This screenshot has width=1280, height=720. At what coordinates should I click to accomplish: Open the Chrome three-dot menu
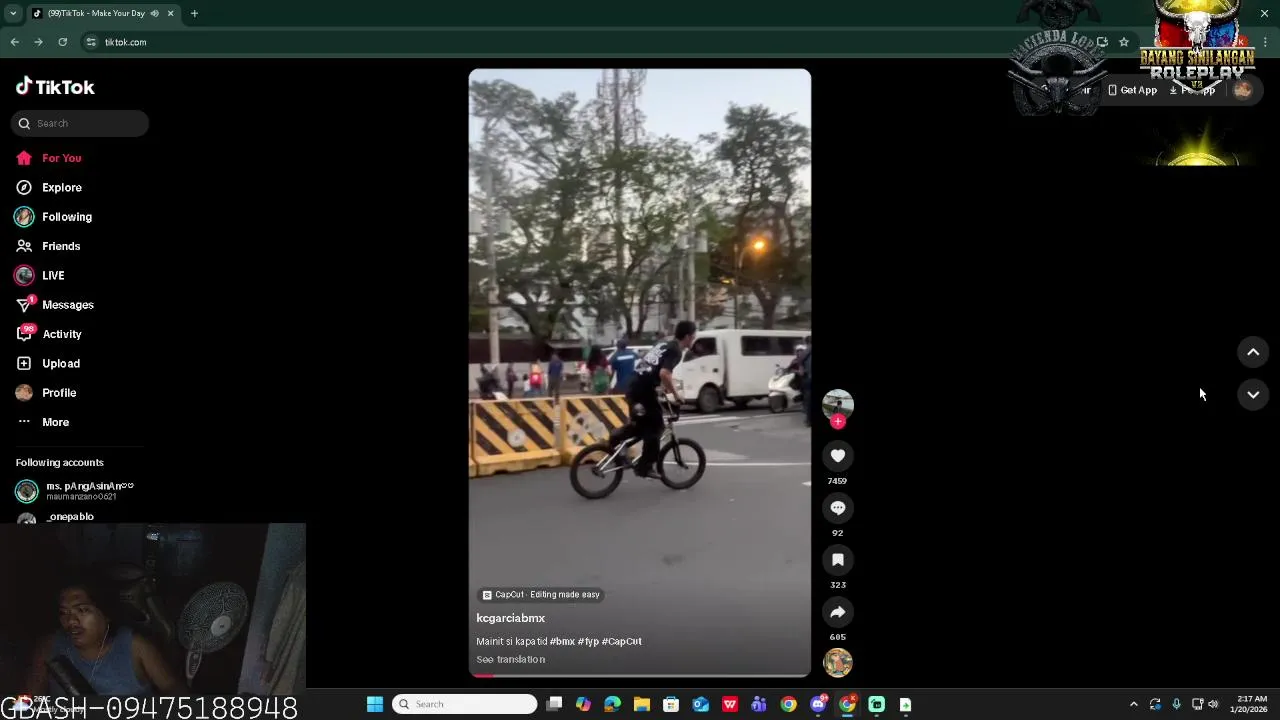click(x=1265, y=42)
